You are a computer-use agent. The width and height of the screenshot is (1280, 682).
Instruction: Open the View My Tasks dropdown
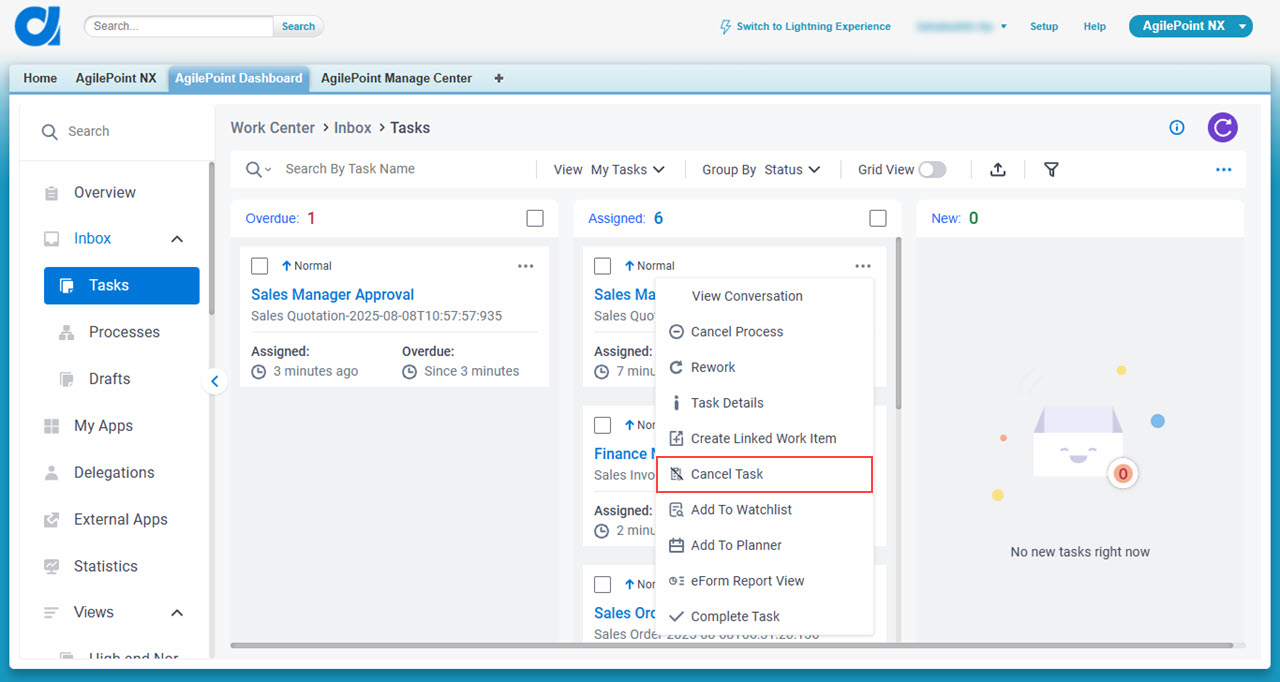609,170
